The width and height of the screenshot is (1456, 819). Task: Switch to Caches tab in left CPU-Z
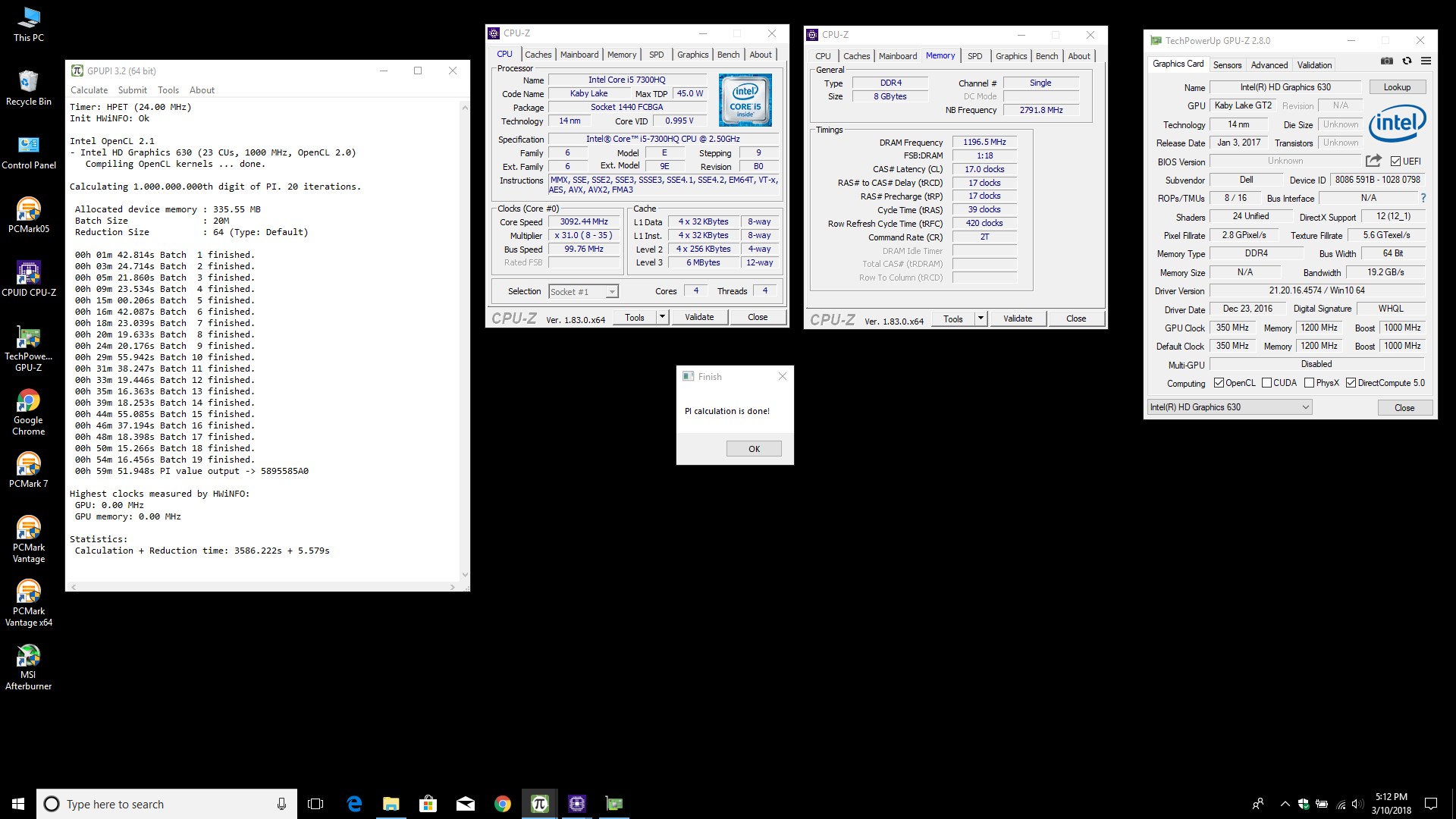(538, 55)
